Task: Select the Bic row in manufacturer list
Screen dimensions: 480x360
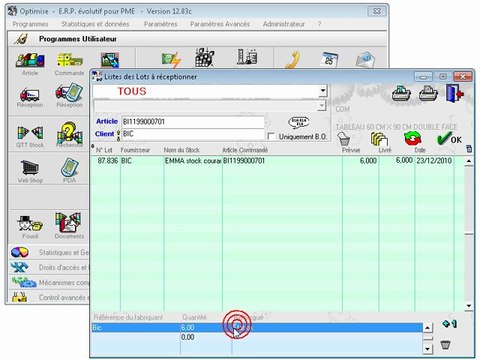Action: pyautogui.click(x=257, y=328)
